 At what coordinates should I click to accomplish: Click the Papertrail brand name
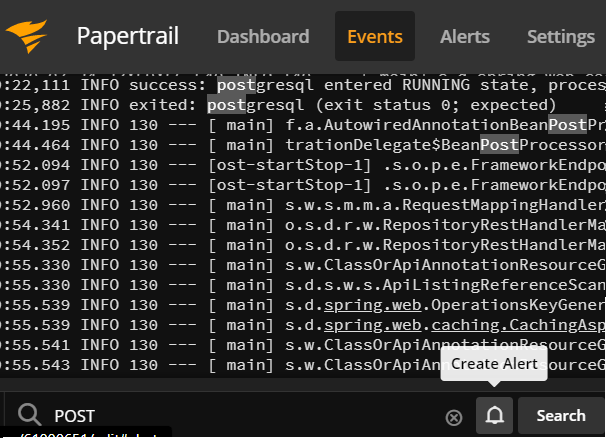(128, 36)
